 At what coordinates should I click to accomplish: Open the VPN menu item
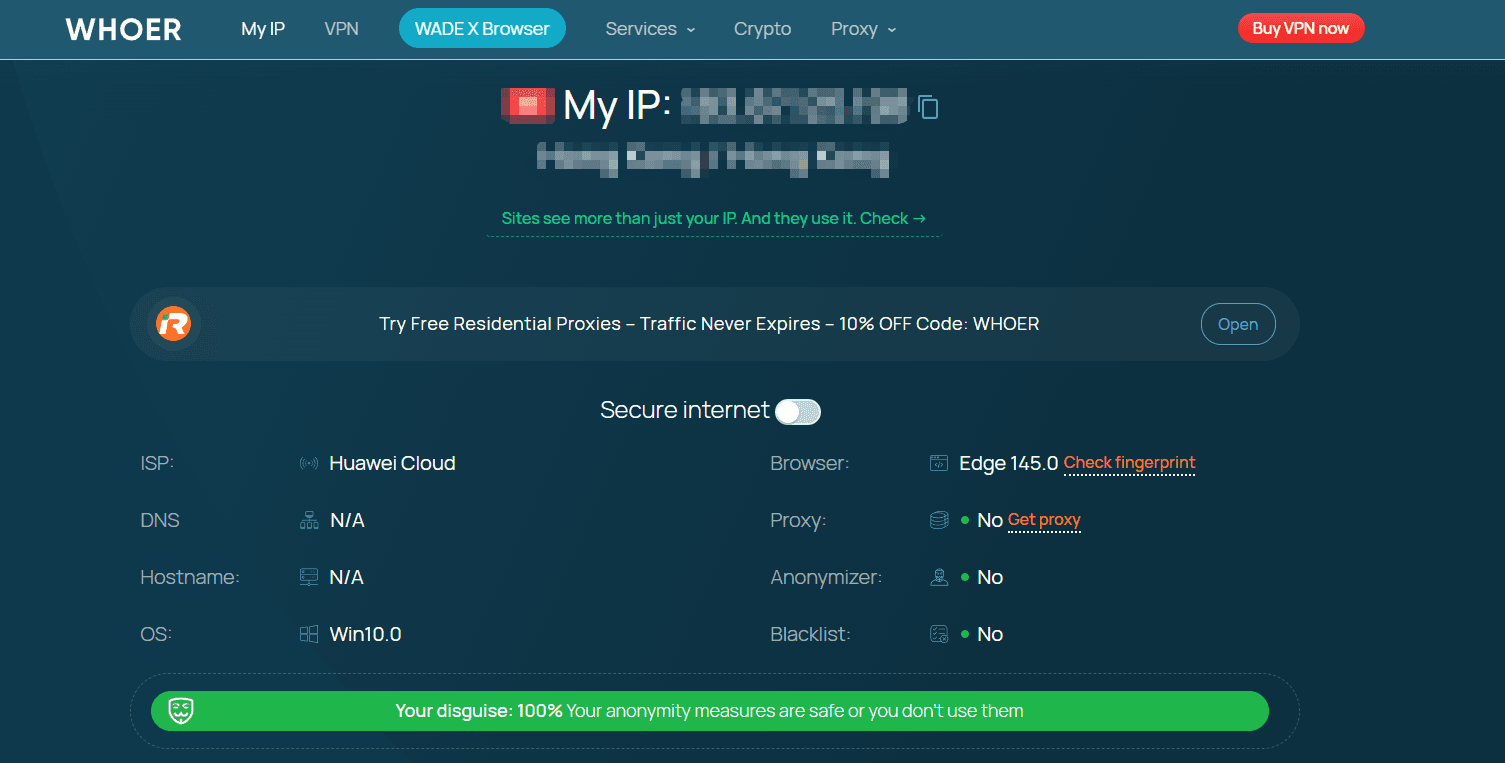pos(341,29)
